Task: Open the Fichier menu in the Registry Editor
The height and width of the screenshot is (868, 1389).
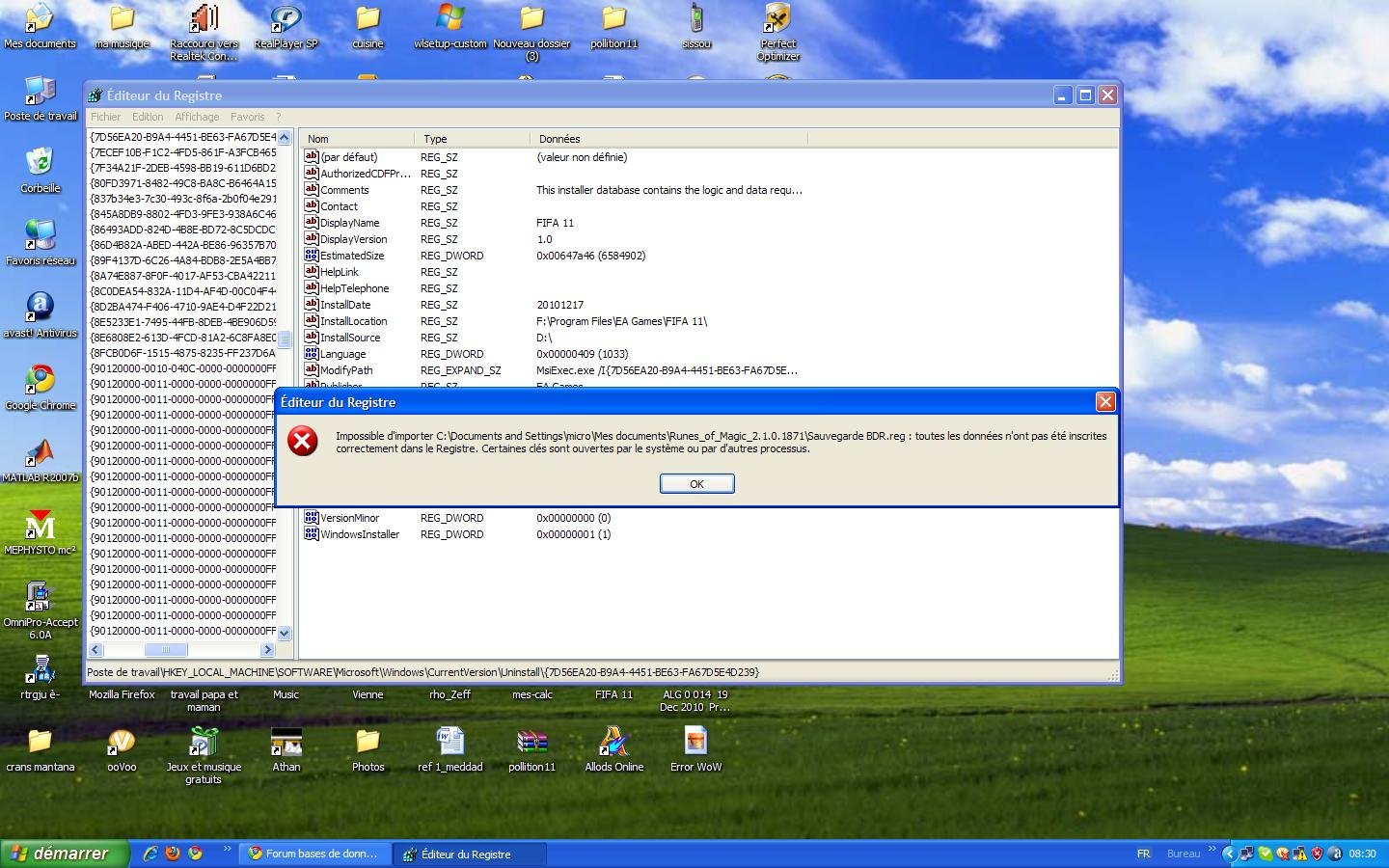Action: (105, 117)
